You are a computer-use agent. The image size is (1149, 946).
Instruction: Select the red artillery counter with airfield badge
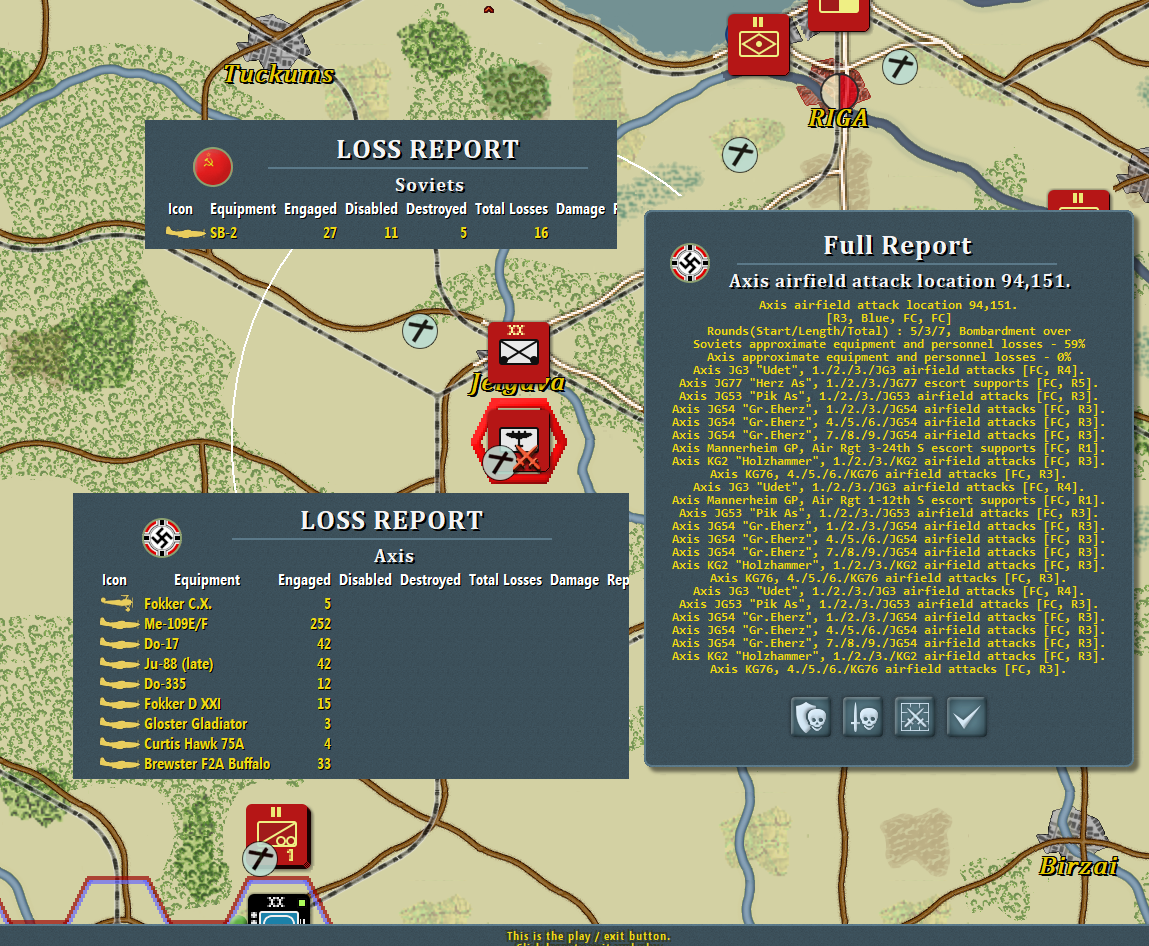coord(278,836)
